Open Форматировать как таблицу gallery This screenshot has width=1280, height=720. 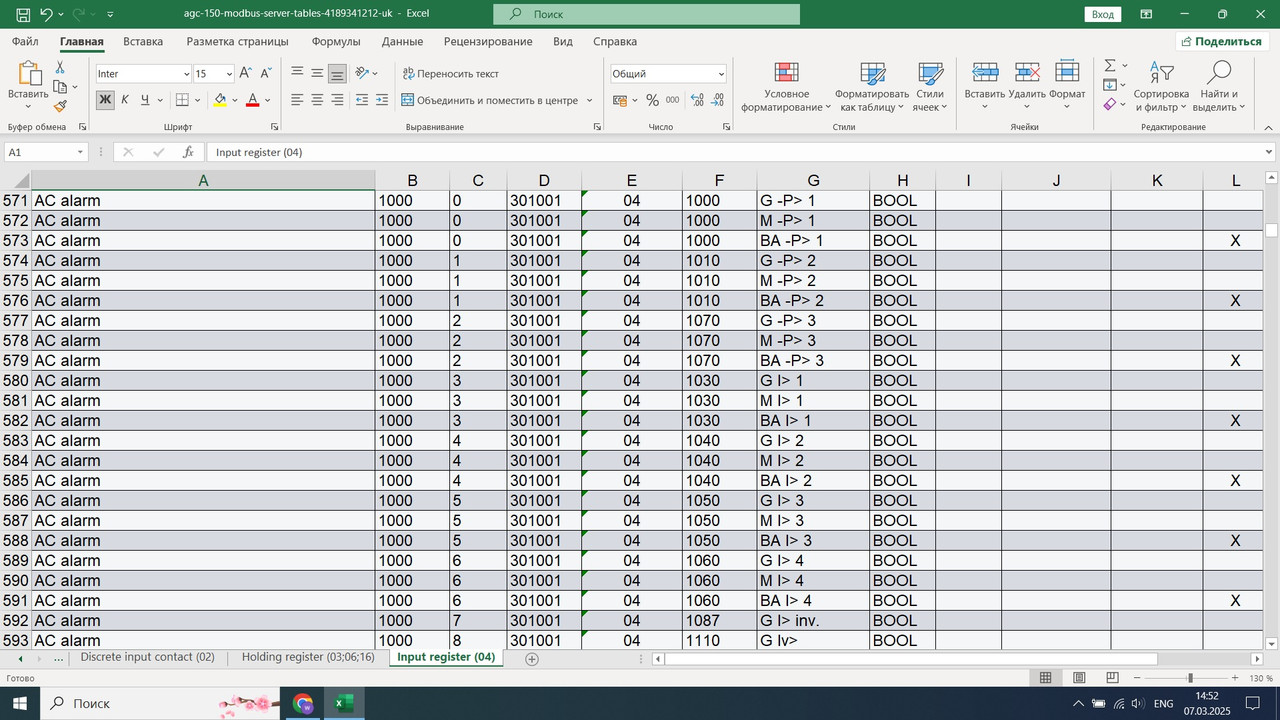pos(872,87)
